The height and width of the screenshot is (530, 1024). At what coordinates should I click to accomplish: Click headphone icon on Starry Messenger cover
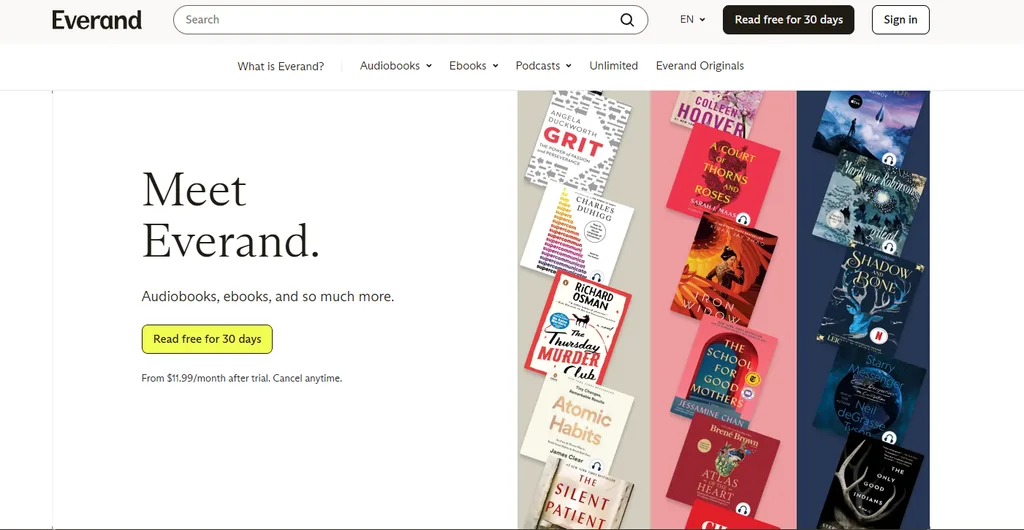(x=889, y=438)
